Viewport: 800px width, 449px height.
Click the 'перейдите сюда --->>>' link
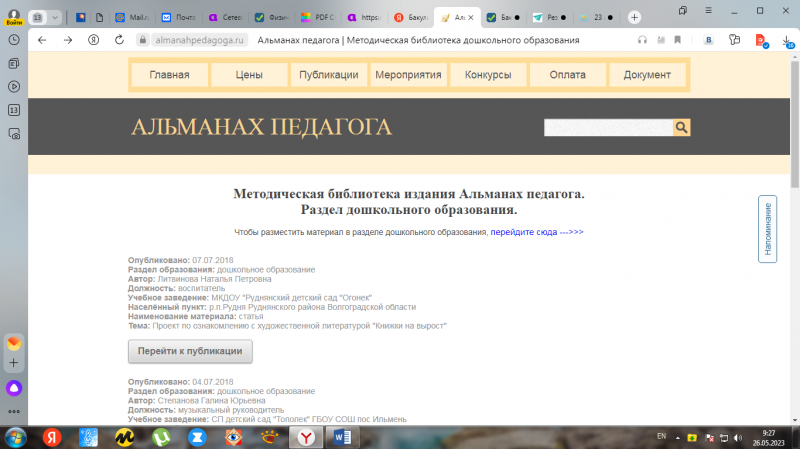(x=537, y=232)
